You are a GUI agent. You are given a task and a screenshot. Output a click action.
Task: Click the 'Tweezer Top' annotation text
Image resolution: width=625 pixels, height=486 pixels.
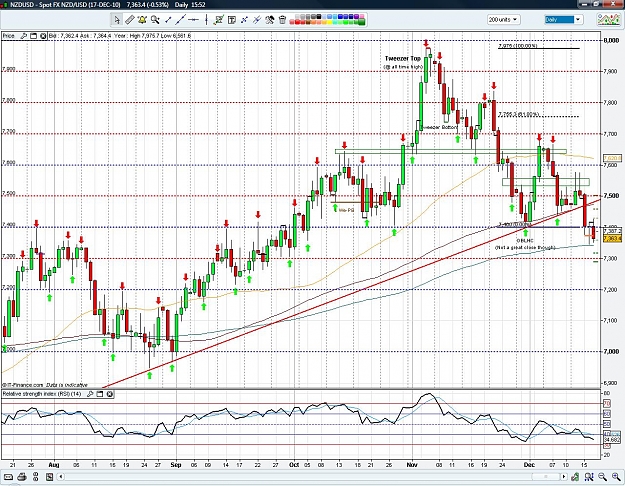[403, 58]
